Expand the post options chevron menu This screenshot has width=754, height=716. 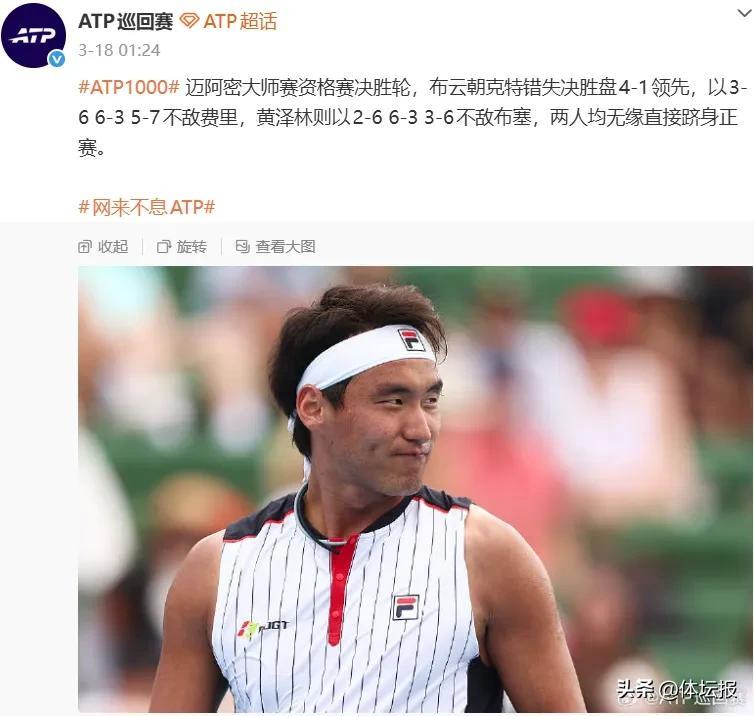click(x=745, y=14)
